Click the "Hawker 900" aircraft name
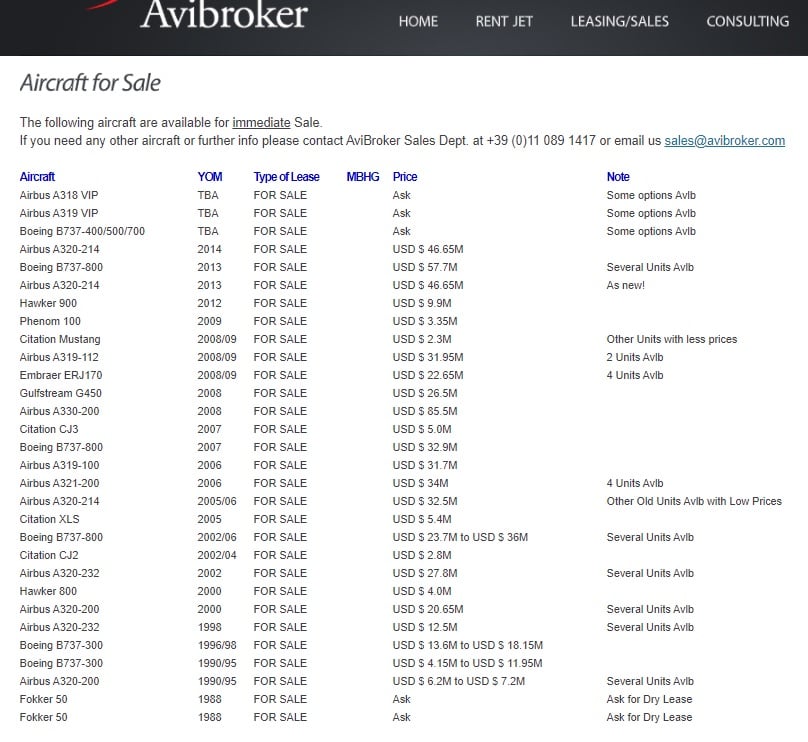The height and width of the screenshot is (742, 808). point(48,303)
